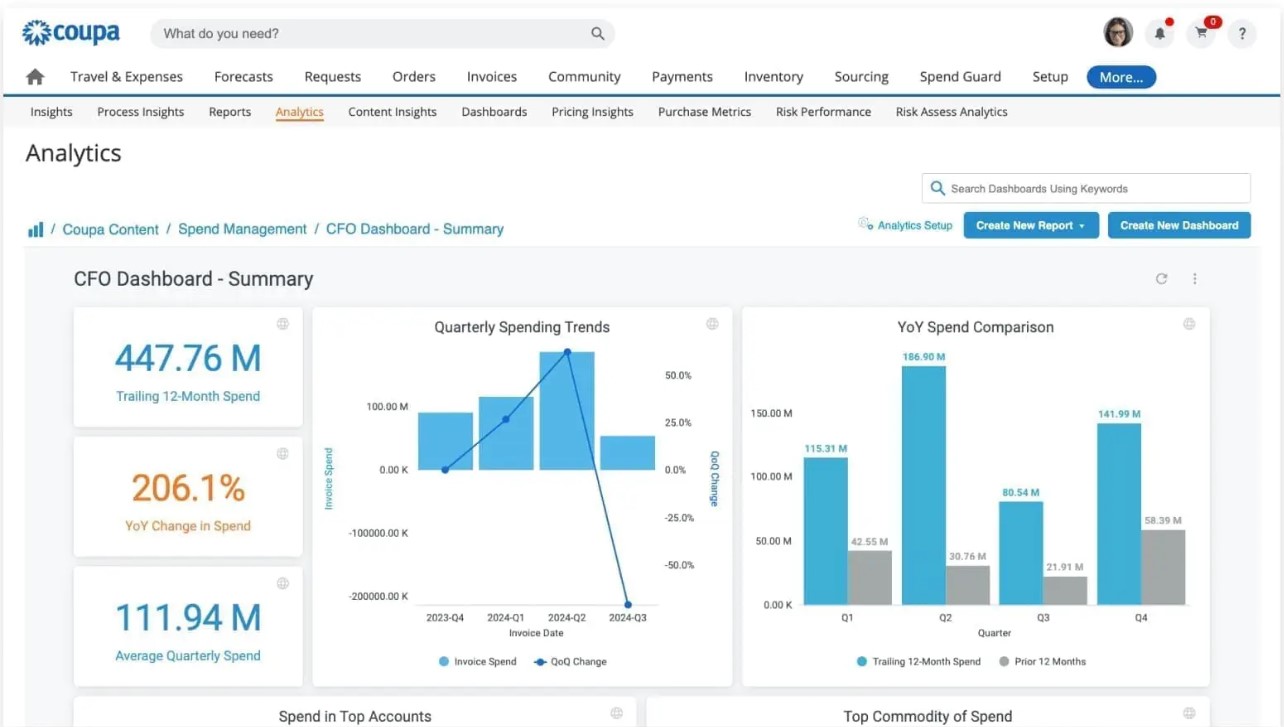Click the globe icon on Quarterly Spending Trends chart
This screenshot has height=727, width=1284.
(711, 323)
